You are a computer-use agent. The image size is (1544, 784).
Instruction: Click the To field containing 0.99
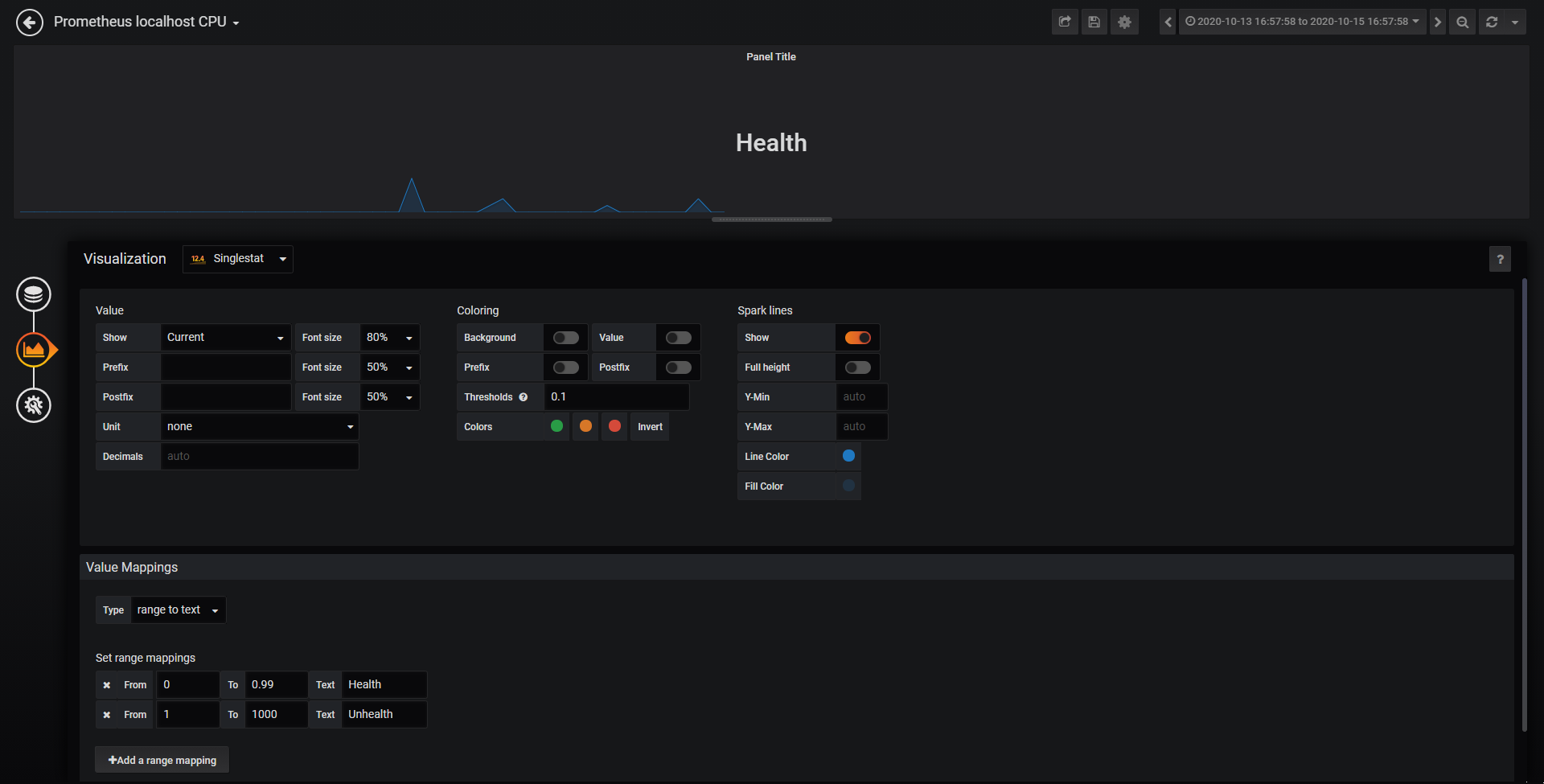[x=277, y=685]
